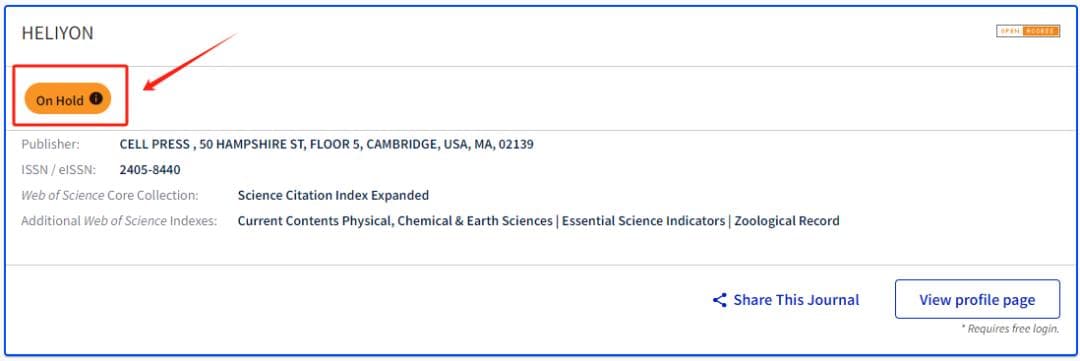Image resolution: width=1080 pixels, height=361 pixels.
Task: Click the Web of Science Core Collection label
Action: [x=110, y=196]
